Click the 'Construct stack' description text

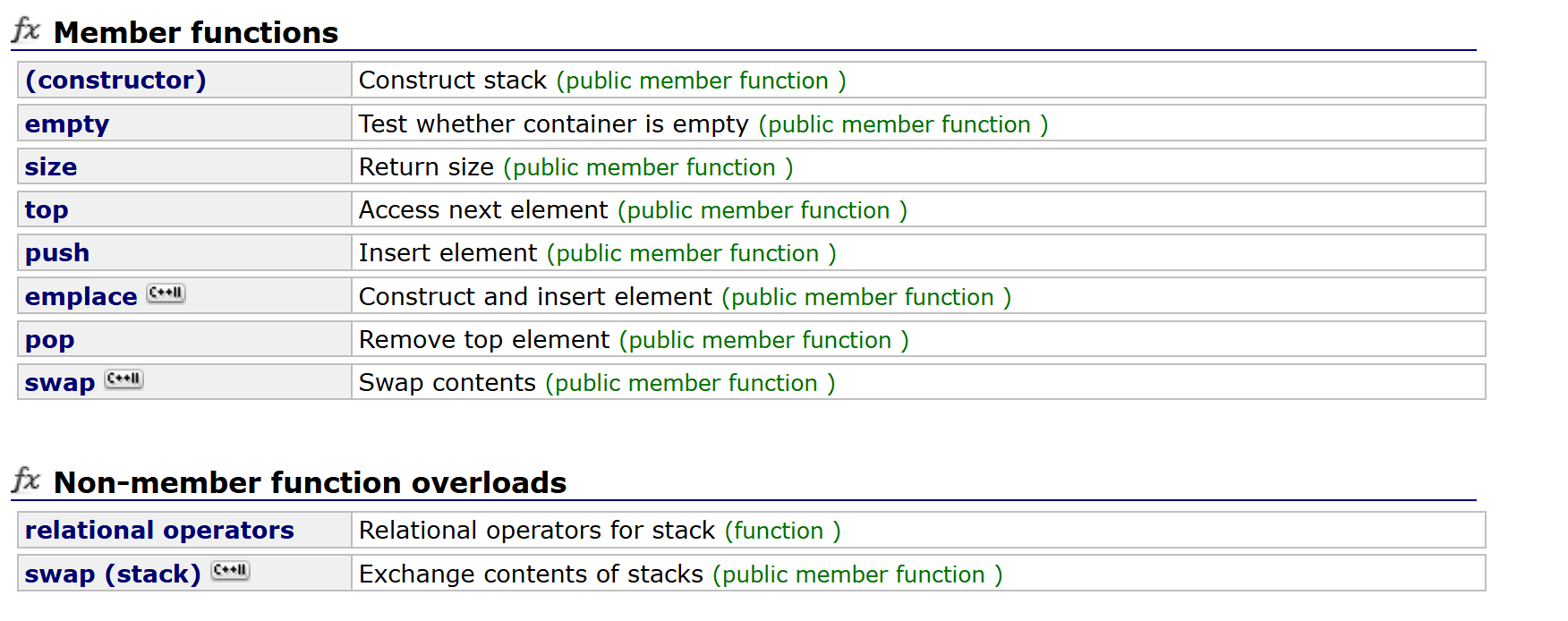(x=452, y=81)
